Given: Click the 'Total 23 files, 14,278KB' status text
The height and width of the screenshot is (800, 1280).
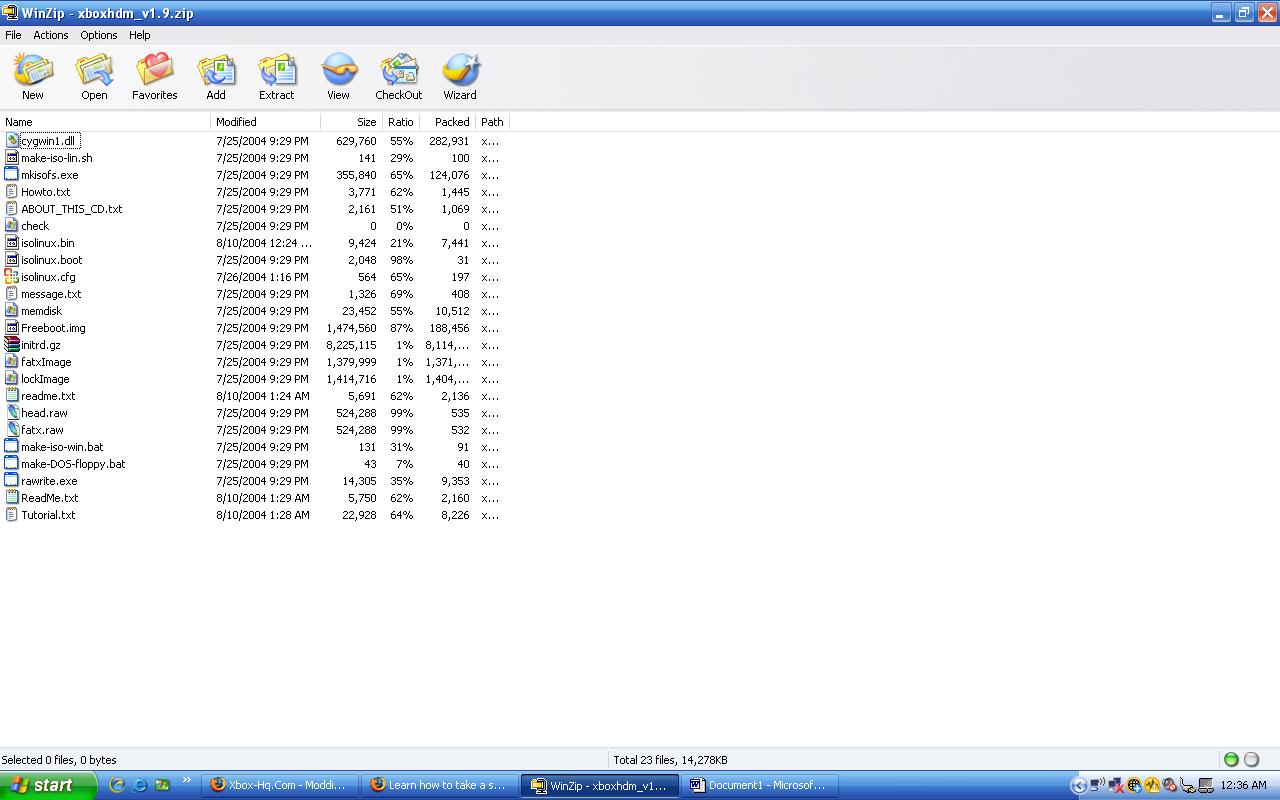Looking at the screenshot, I should (670, 760).
